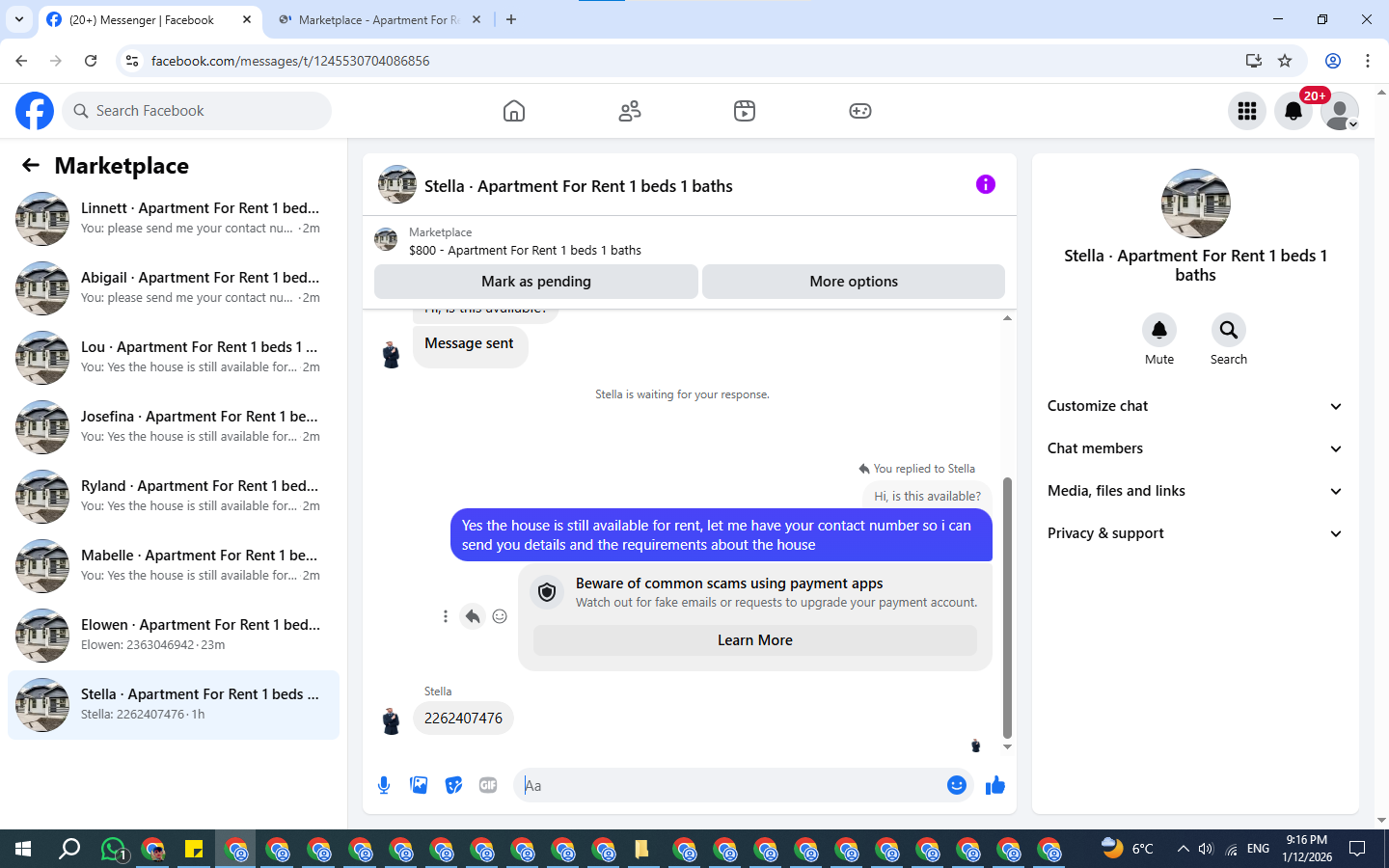1389x868 pixels.
Task: Attach a file photo icon
Action: tap(419, 785)
